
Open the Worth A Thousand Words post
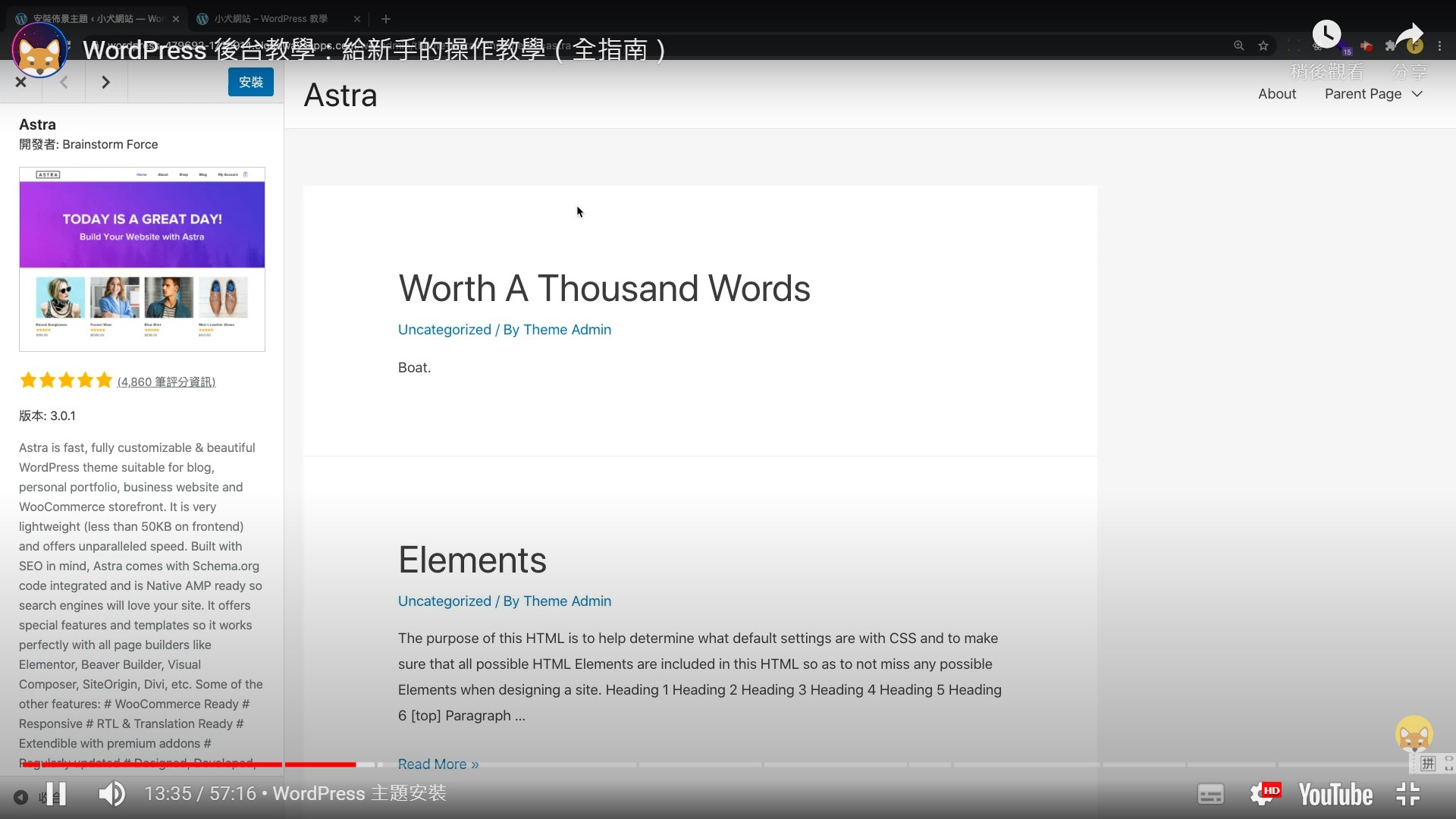click(604, 288)
